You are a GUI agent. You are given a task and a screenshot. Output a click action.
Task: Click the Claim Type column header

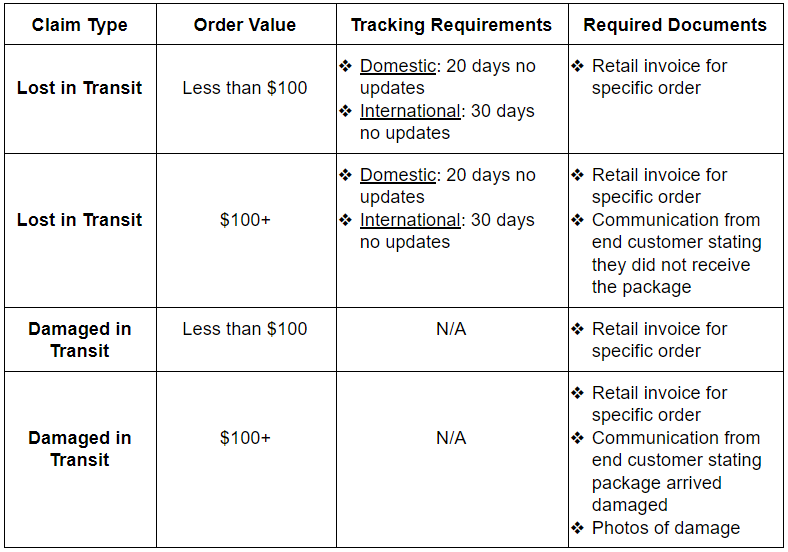pos(80,25)
